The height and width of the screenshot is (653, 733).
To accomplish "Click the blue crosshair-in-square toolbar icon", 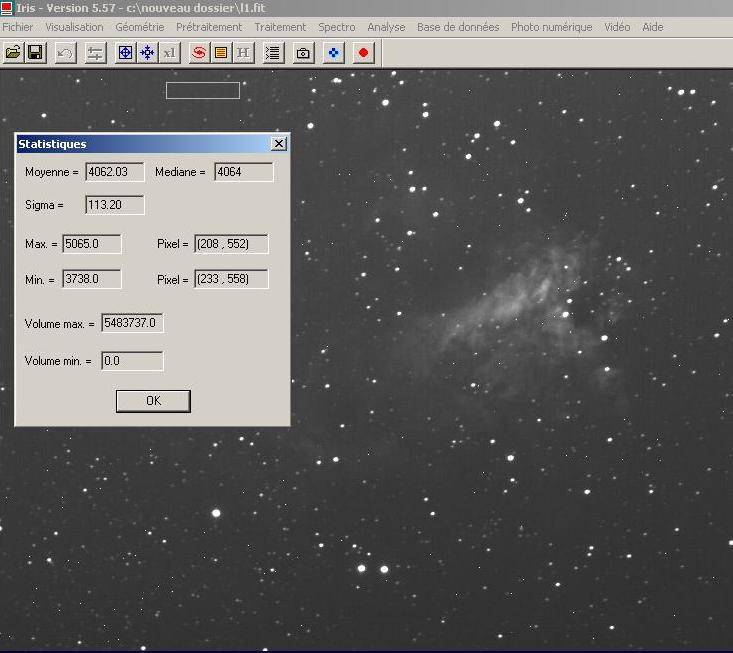I will click(x=125, y=52).
